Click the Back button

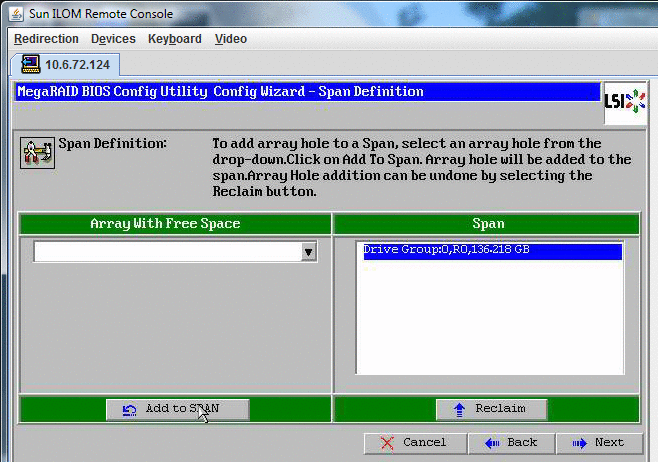512,443
